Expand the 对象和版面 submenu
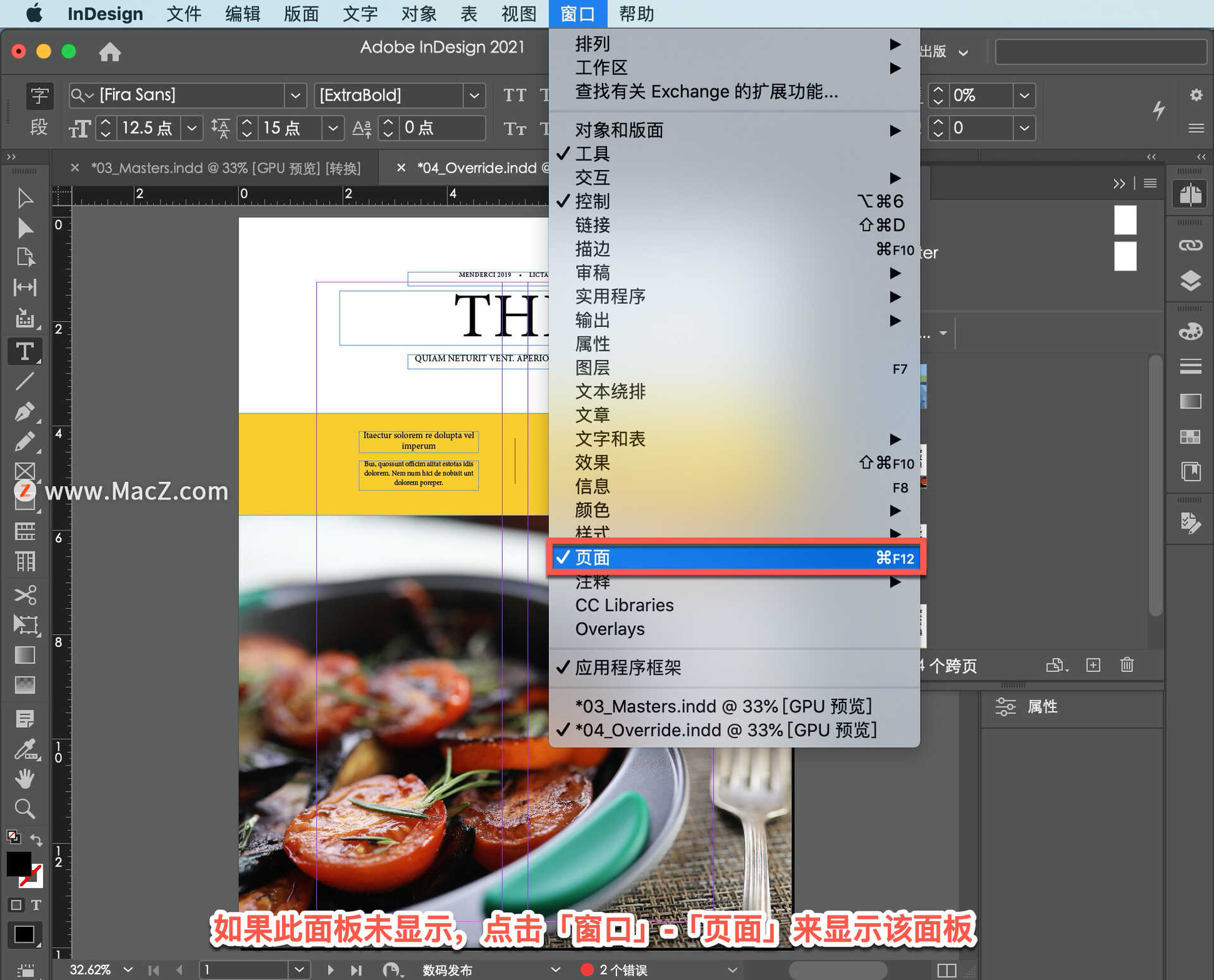The width and height of the screenshot is (1214, 980). (734, 130)
